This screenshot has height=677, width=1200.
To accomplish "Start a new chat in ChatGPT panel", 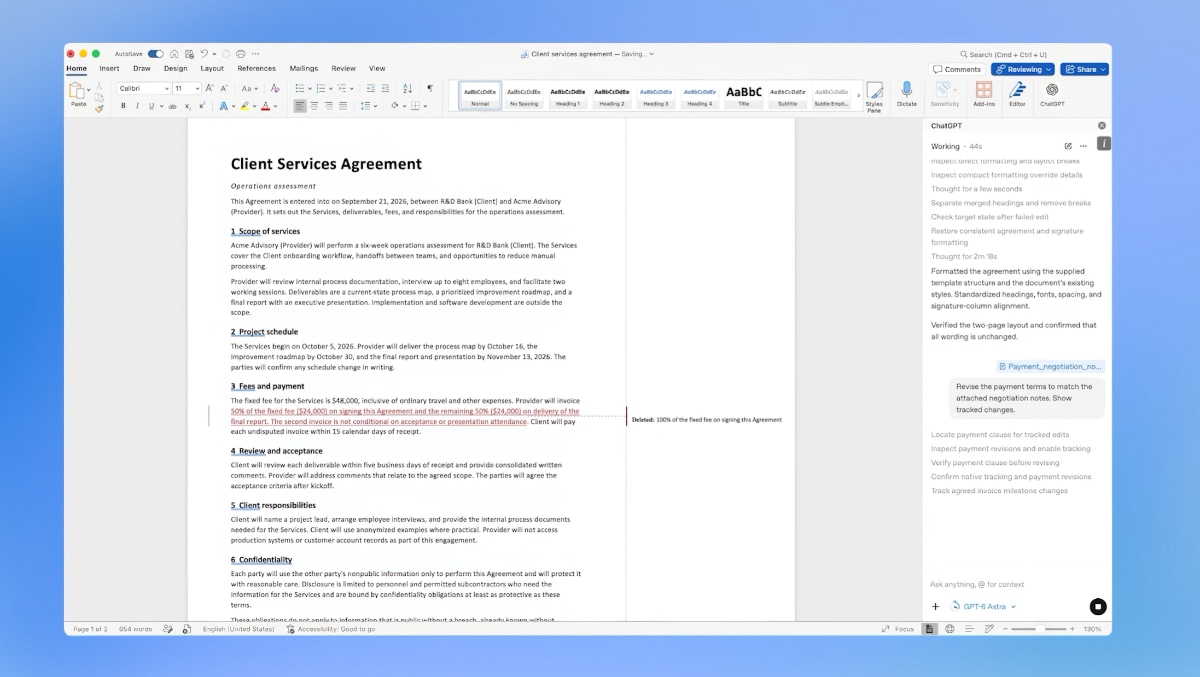I will tap(1068, 146).
